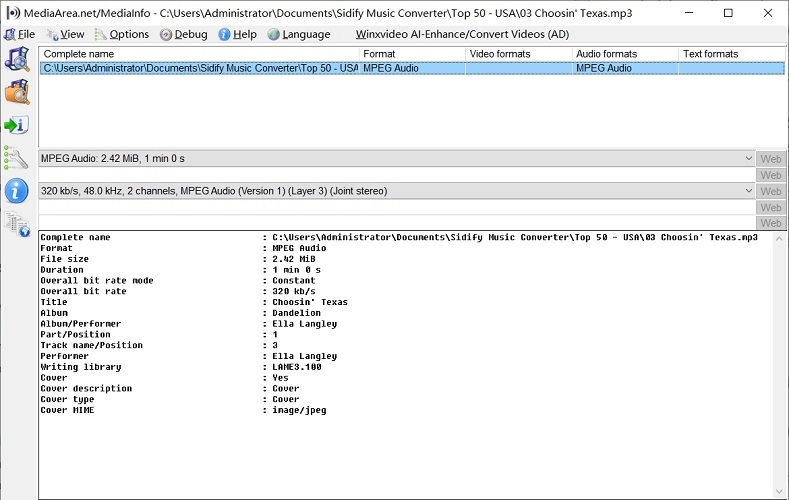This screenshot has width=789, height=500.
Task: Click the '1 min 0 s' duration value
Action: (x=296, y=270)
